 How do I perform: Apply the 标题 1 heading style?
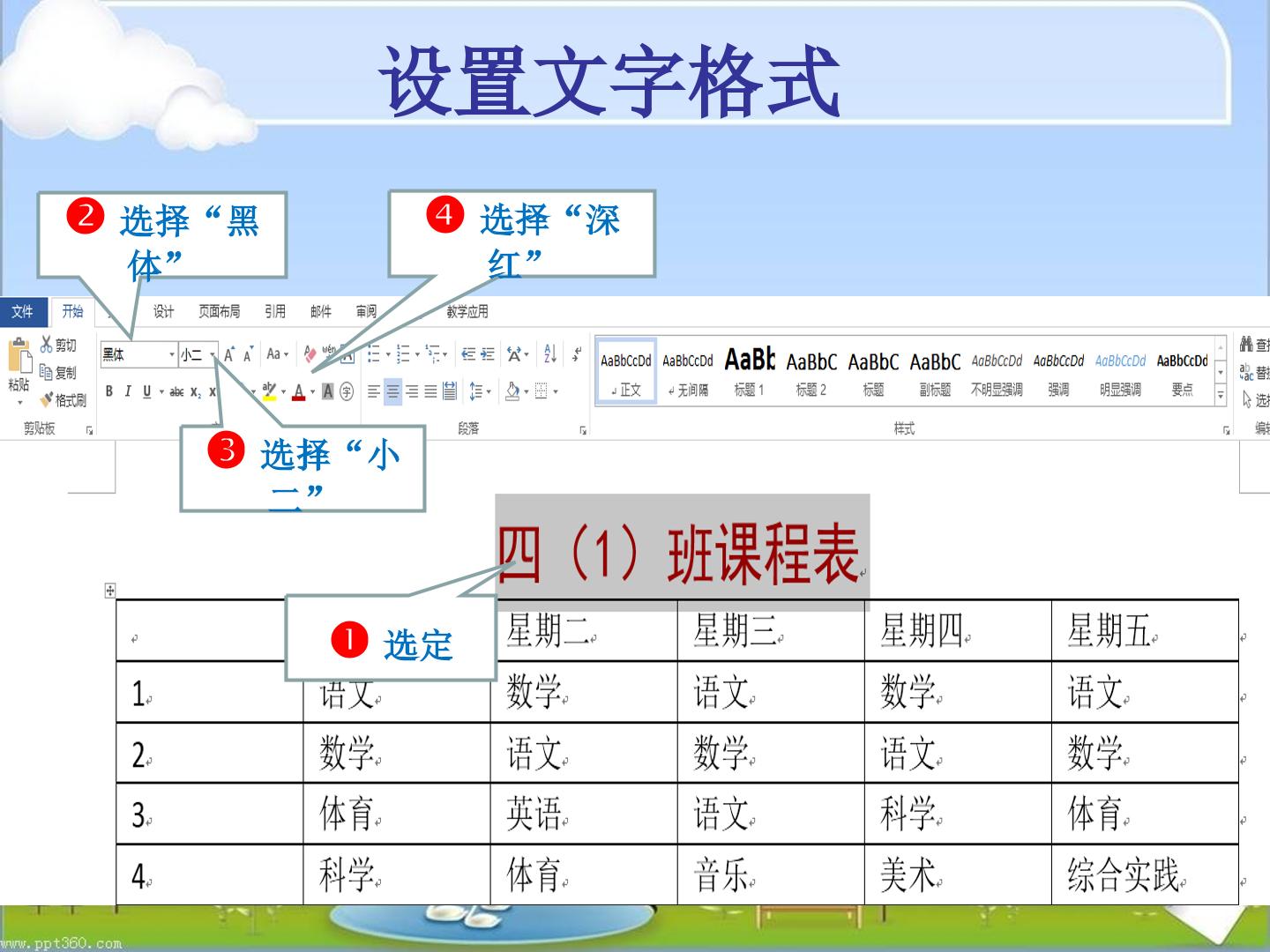(x=750, y=372)
